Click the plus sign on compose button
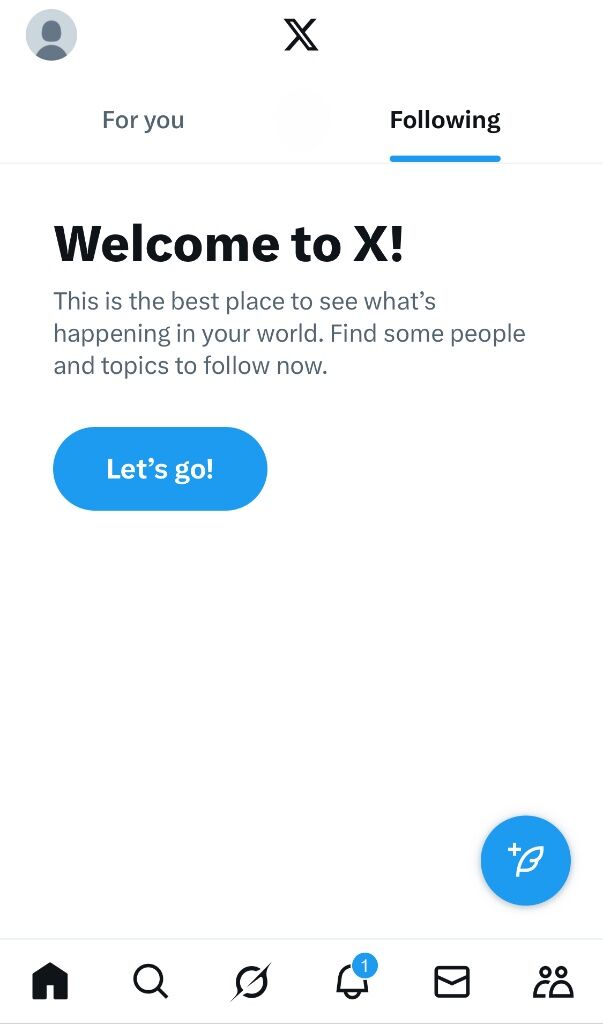 pos(514,850)
